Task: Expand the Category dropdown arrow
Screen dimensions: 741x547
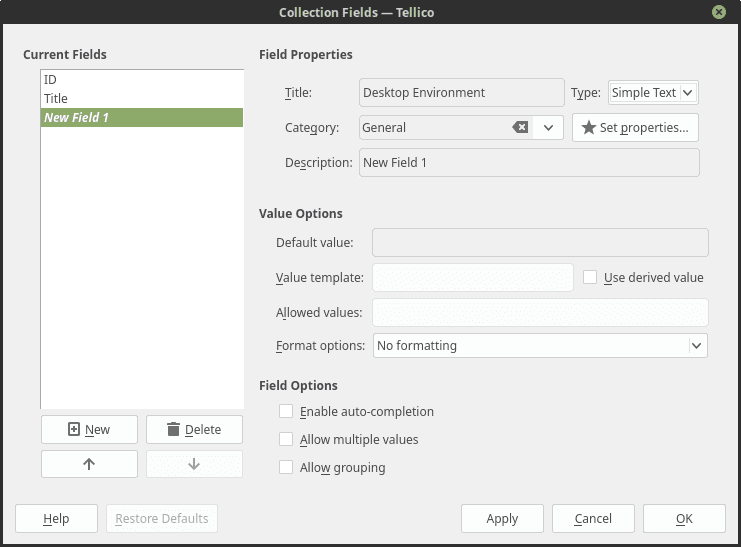Action: [548, 127]
